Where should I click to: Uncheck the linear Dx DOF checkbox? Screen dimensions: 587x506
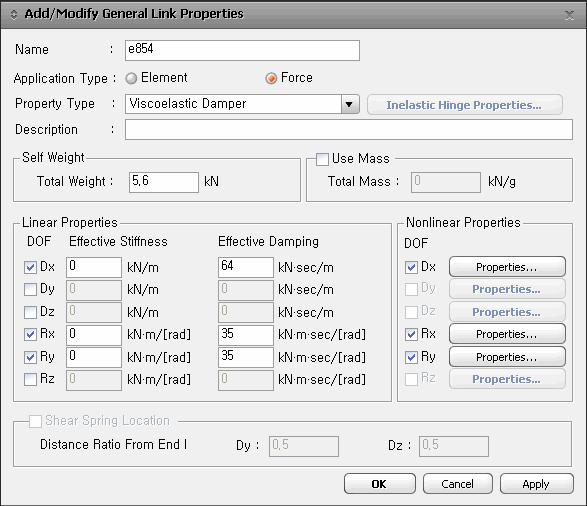click(x=30, y=267)
